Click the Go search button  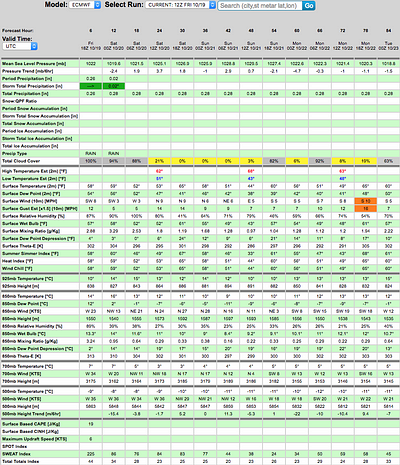[x=309, y=6]
